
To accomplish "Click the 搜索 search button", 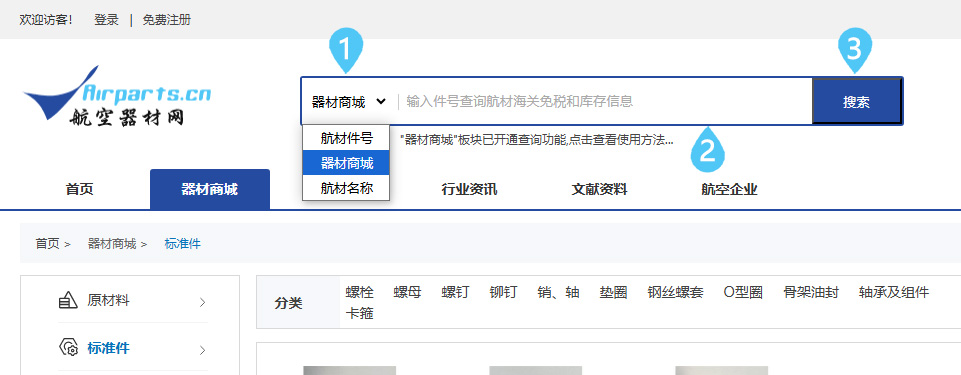I will (856, 102).
